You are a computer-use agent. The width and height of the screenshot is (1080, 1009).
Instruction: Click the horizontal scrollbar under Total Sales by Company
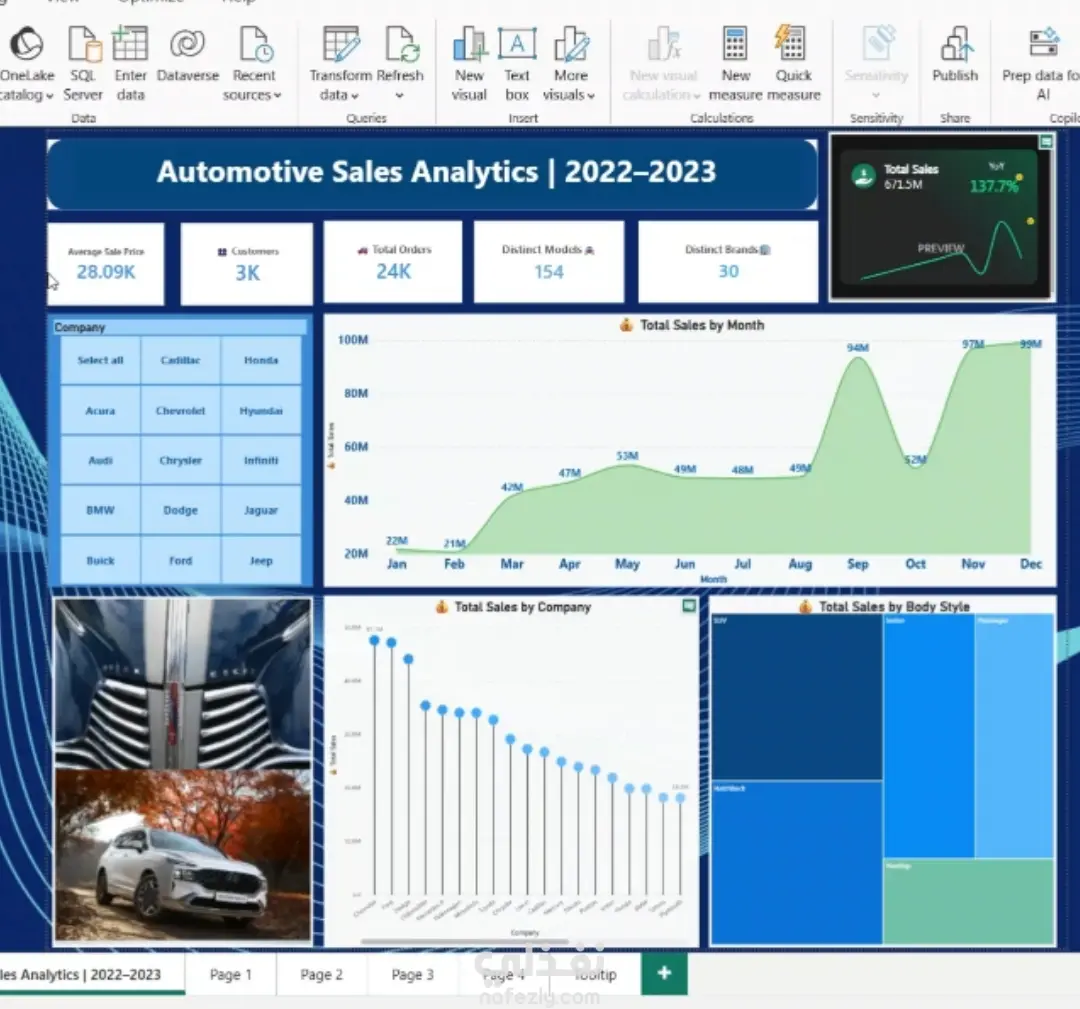point(465,941)
